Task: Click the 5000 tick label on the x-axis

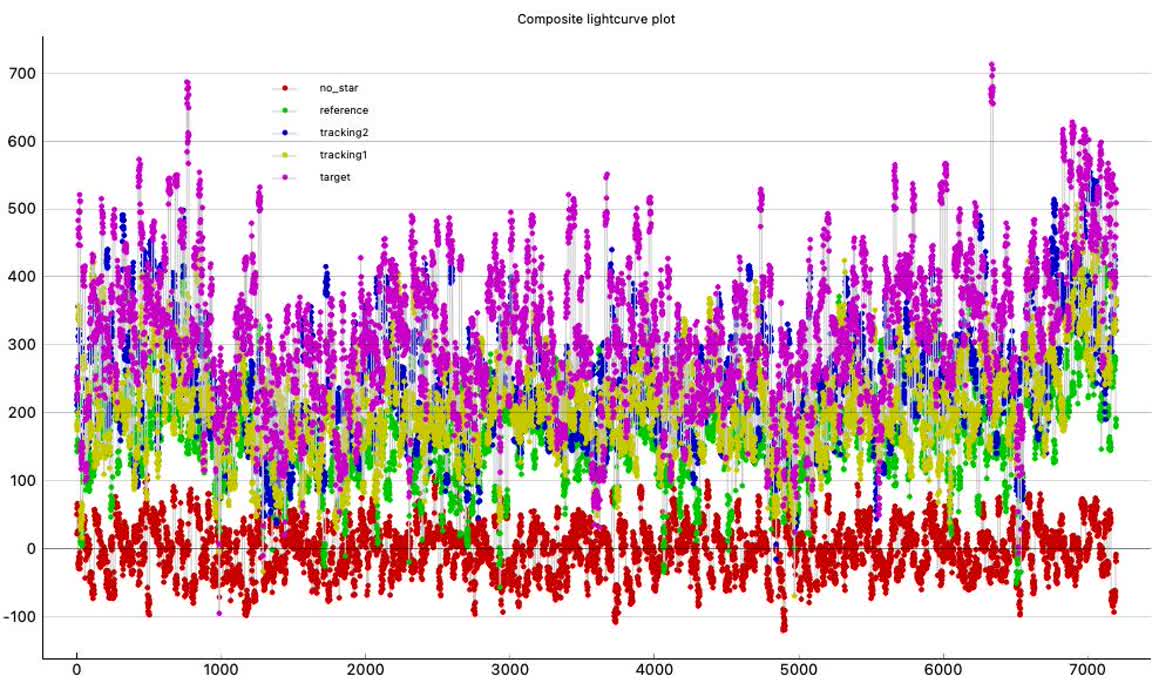Action: pyautogui.click(x=798, y=670)
